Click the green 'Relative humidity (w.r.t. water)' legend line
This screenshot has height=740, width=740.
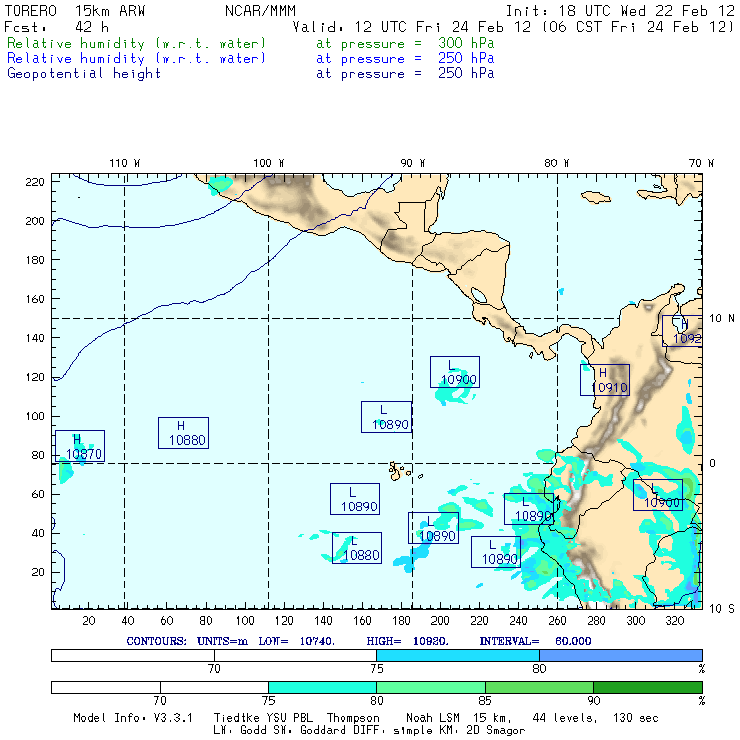(136, 43)
